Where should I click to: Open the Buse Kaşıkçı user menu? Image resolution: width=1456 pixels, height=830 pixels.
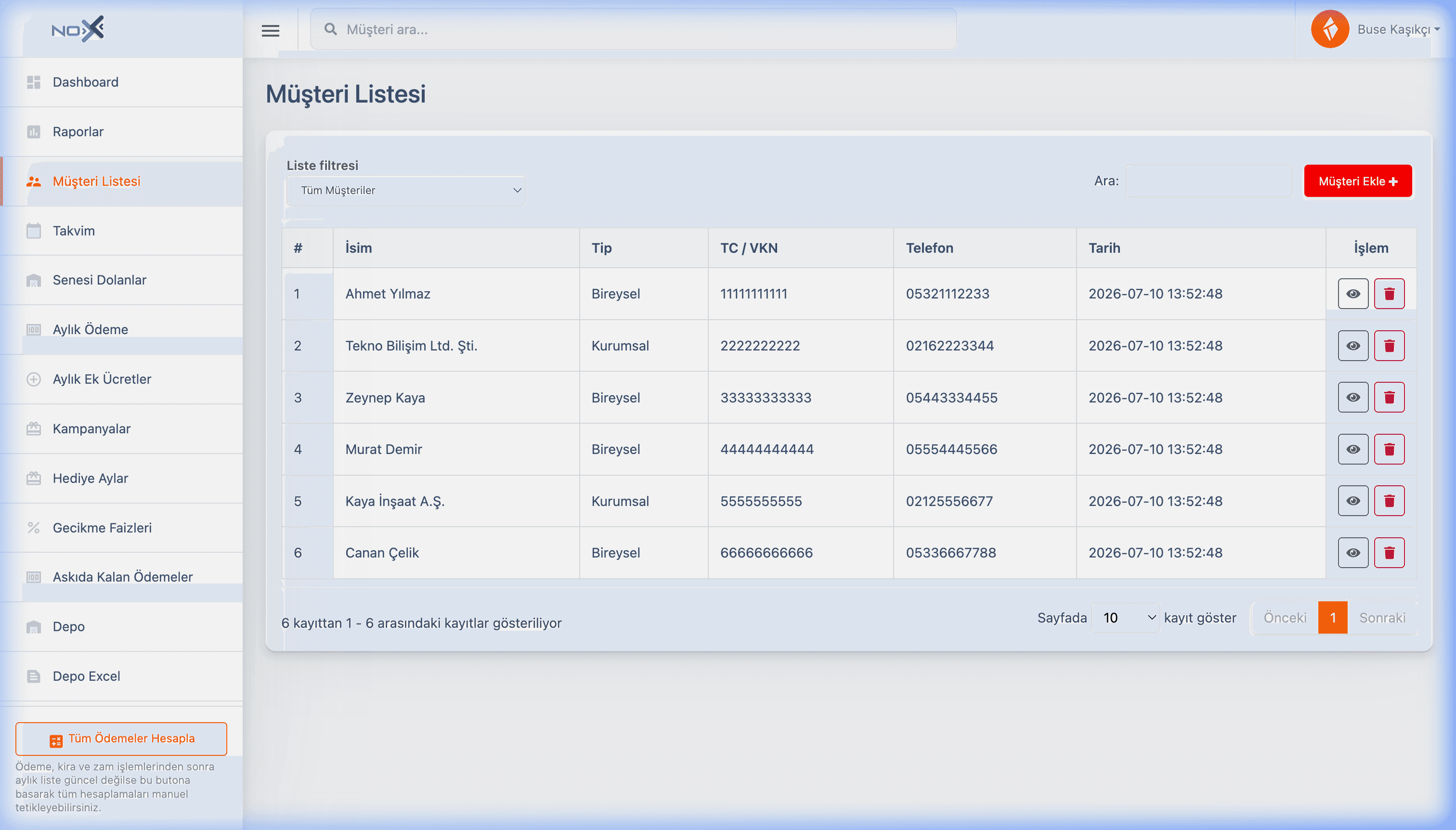(1398, 29)
